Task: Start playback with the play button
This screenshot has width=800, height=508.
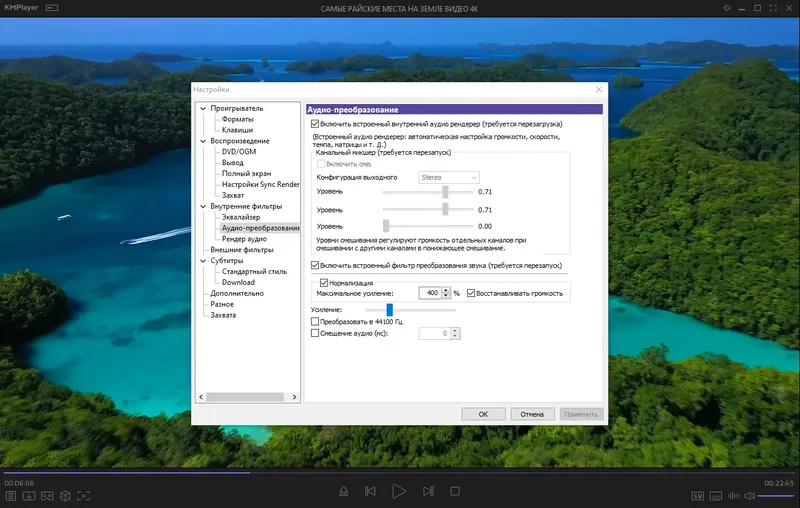Action: 399,491
